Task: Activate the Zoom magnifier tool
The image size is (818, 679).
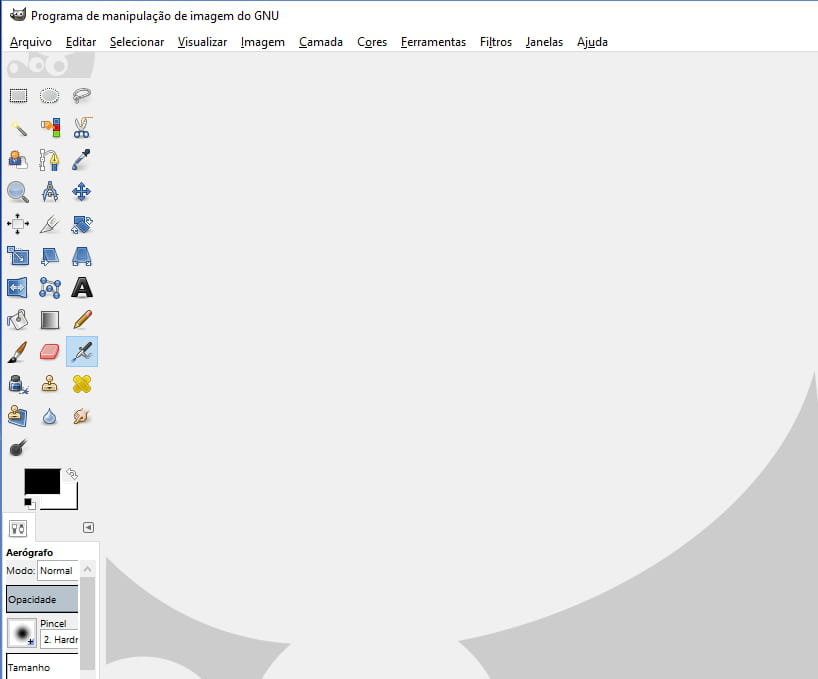Action: pos(18,192)
